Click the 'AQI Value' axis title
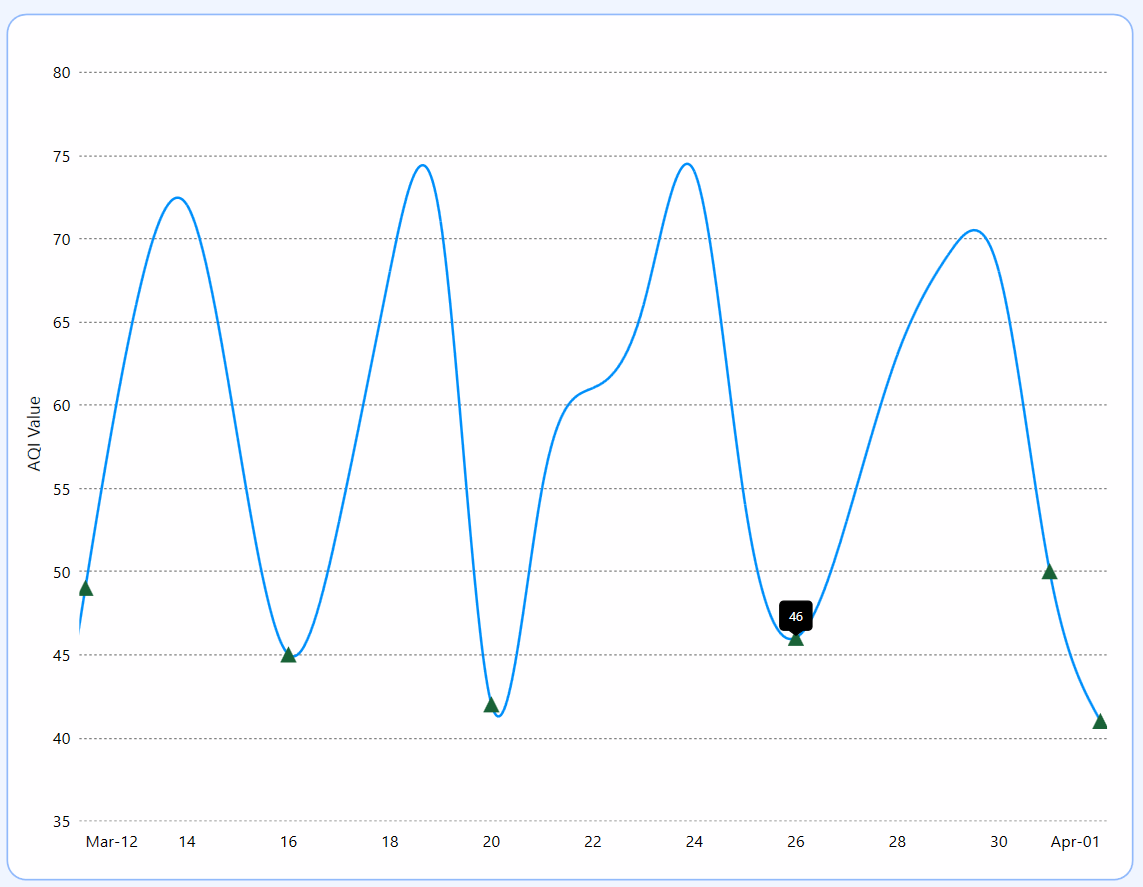 34,434
